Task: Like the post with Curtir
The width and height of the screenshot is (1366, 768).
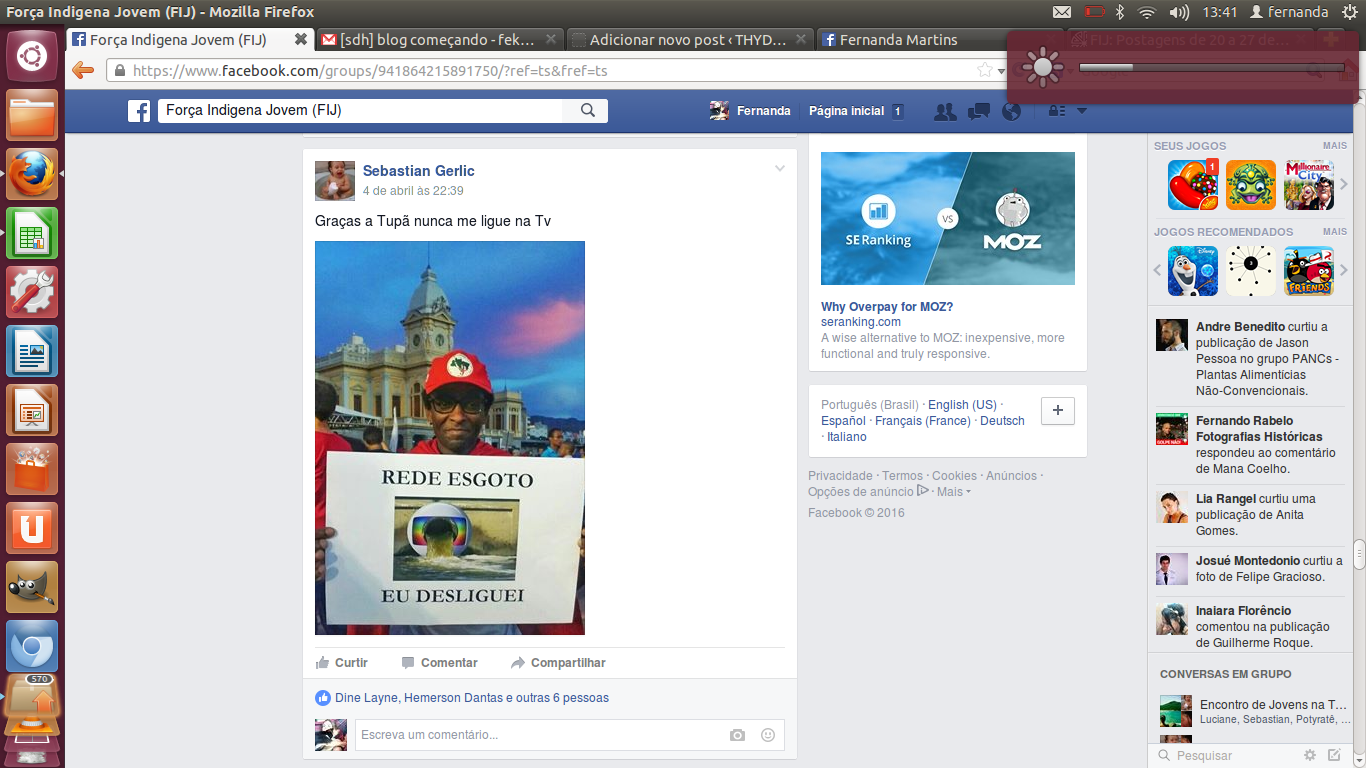Action: [x=342, y=663]
